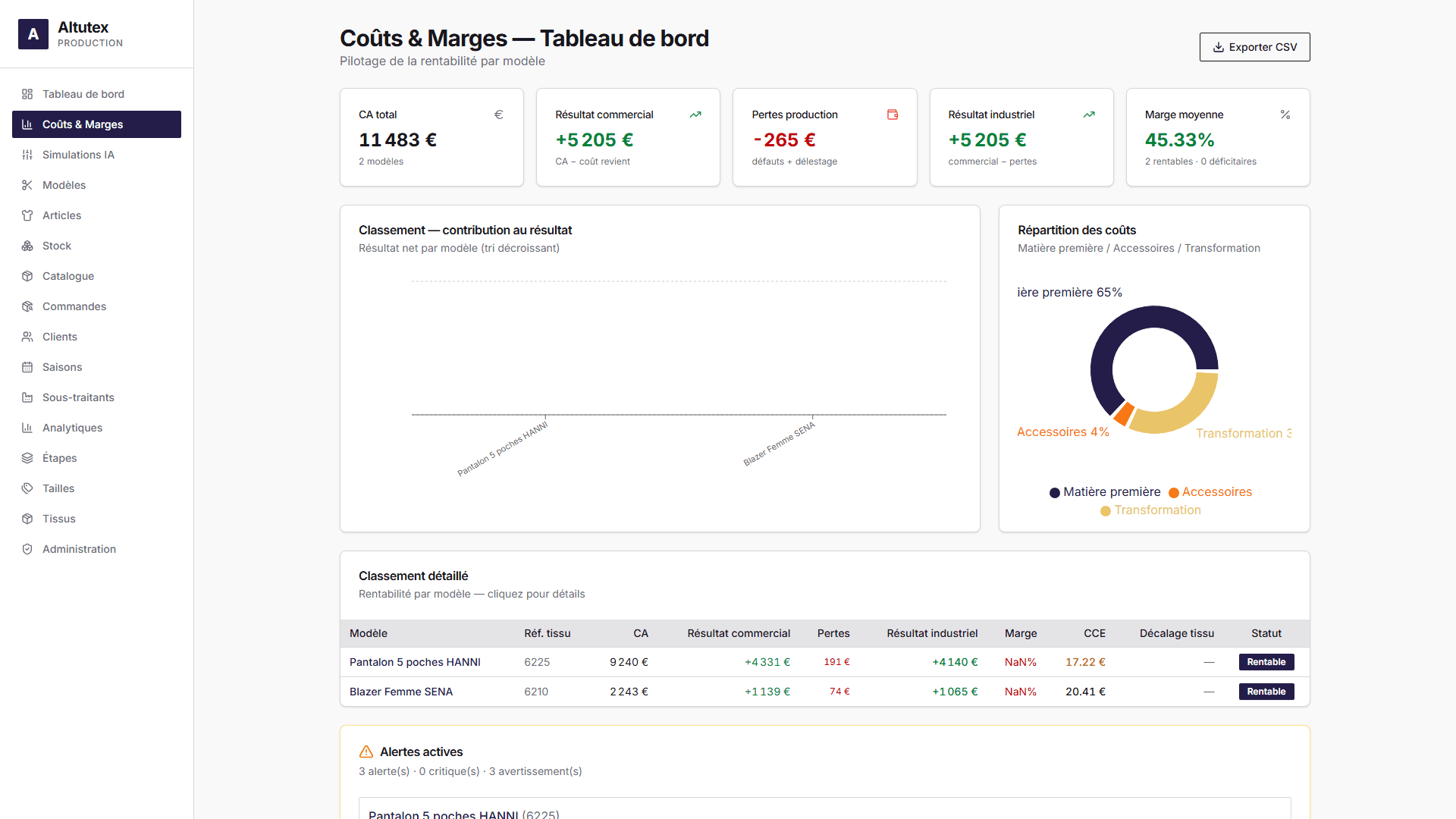Open the Simulations IA page
This screenshot has height=819, width=1456.
pyautogui.click(x=96, y=155)
